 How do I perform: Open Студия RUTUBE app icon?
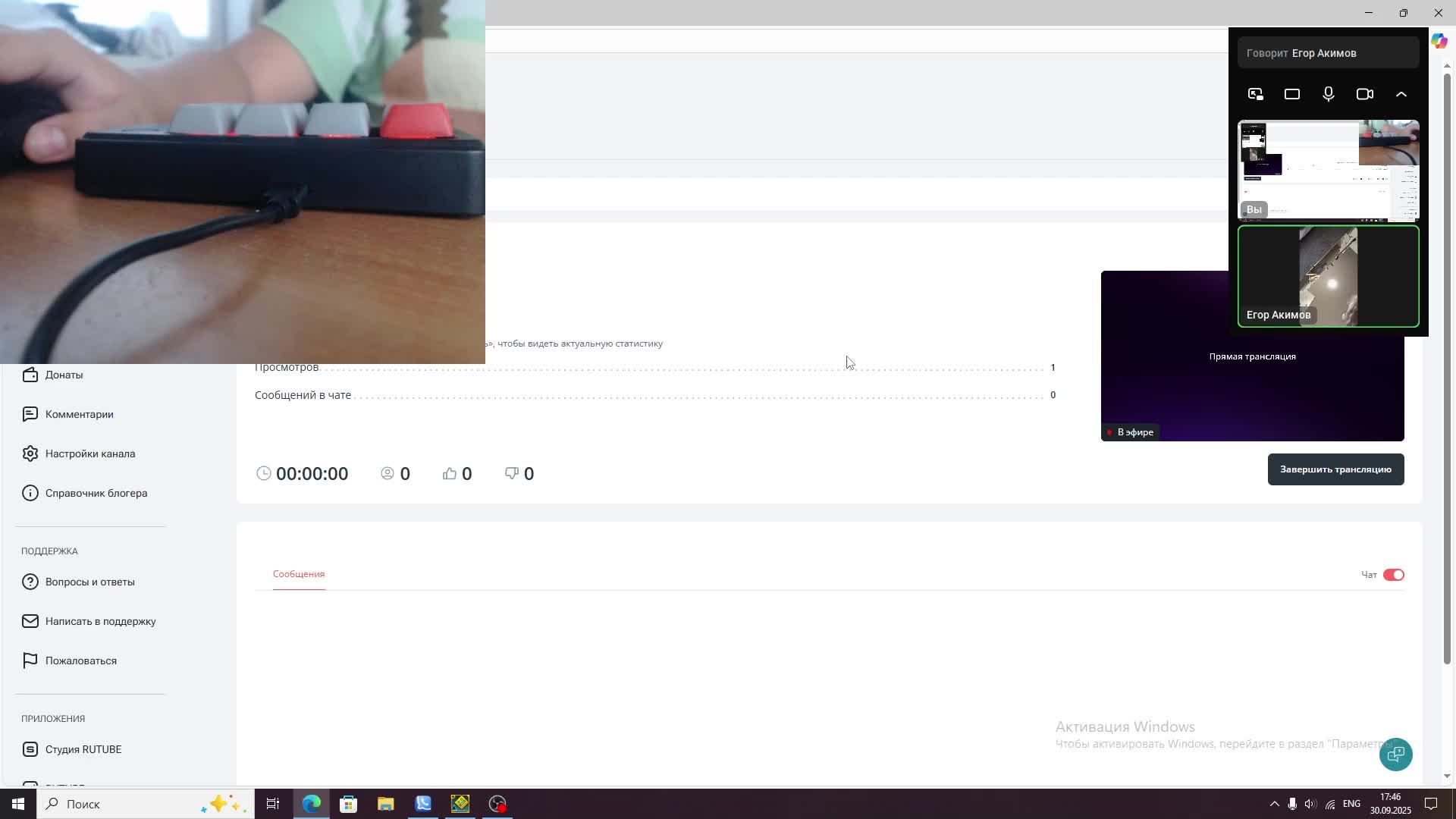30,749
